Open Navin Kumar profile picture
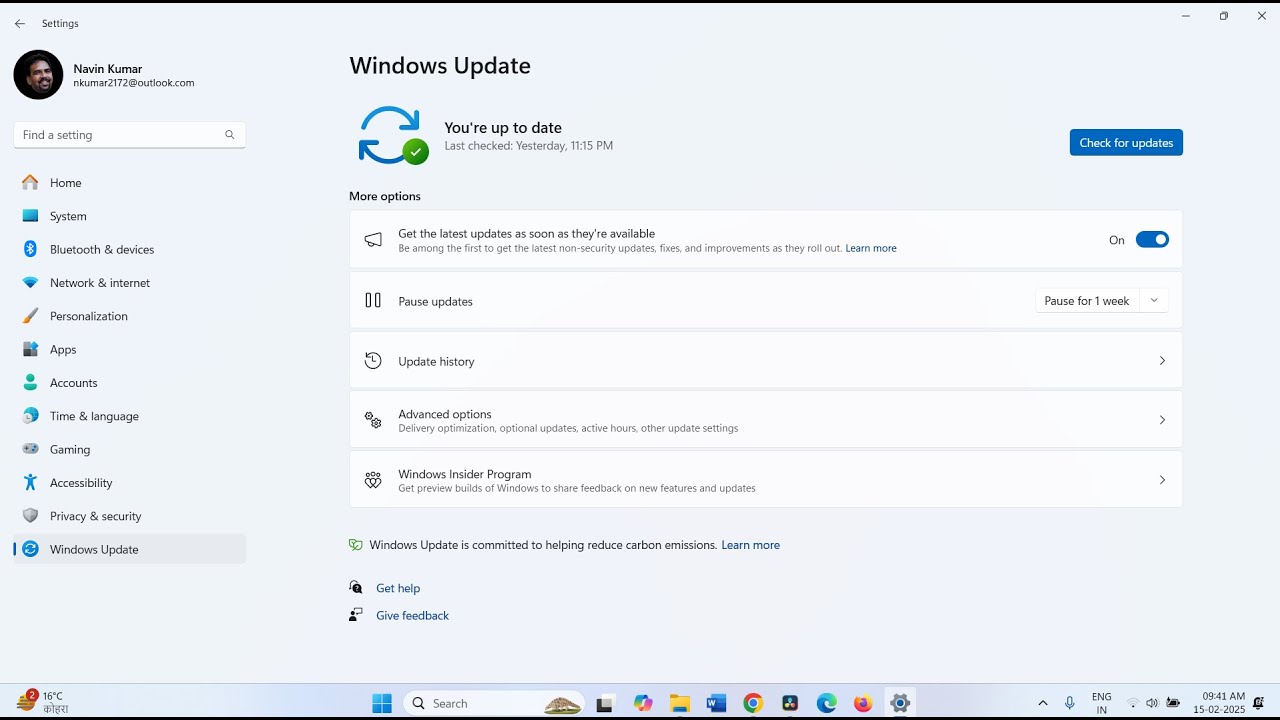The width and height of the screenshot is (1280, 720). pyautogui.click(x=38, y=75)
